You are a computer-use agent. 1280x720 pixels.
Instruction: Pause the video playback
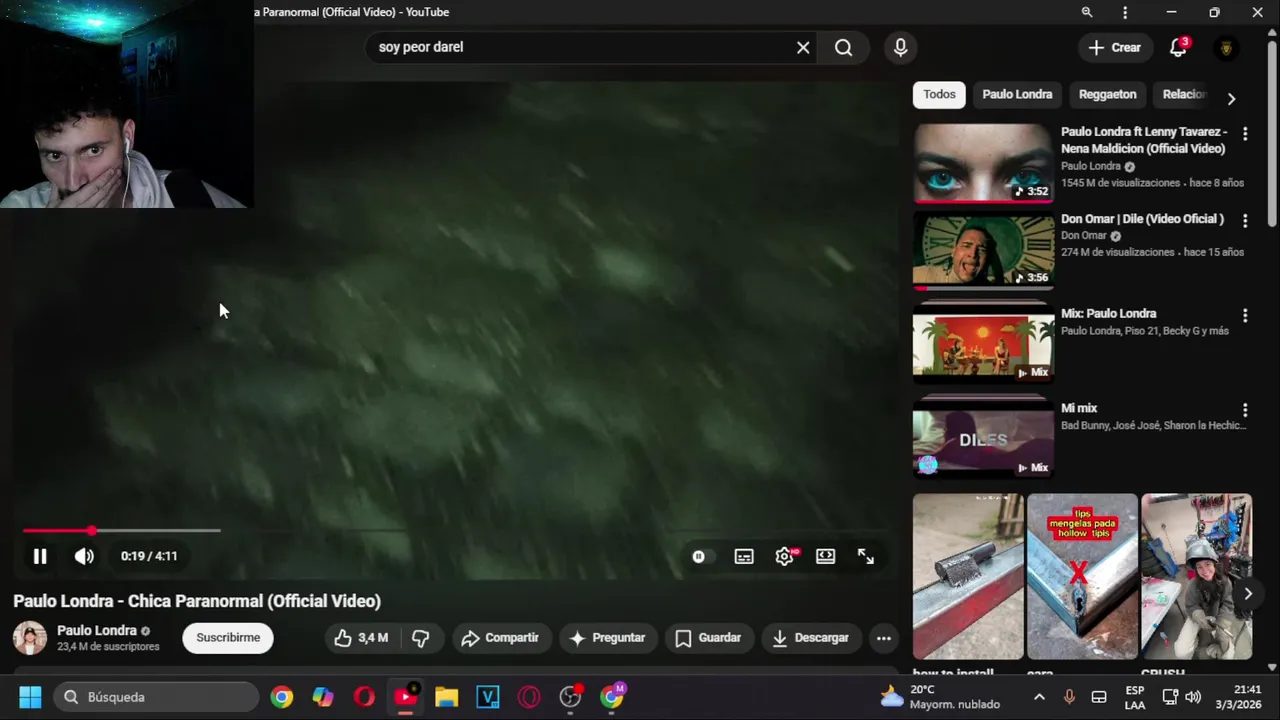click(x=40, y=556)
